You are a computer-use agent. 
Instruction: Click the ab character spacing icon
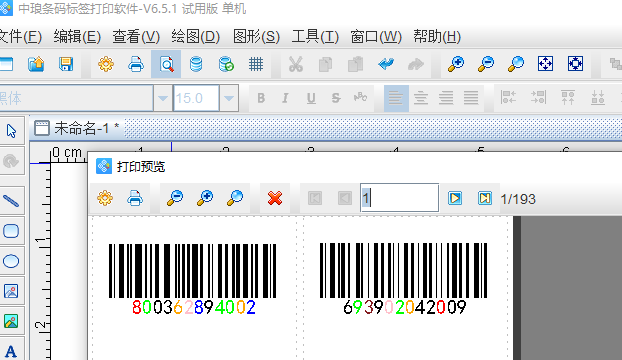tap(360, 97)
